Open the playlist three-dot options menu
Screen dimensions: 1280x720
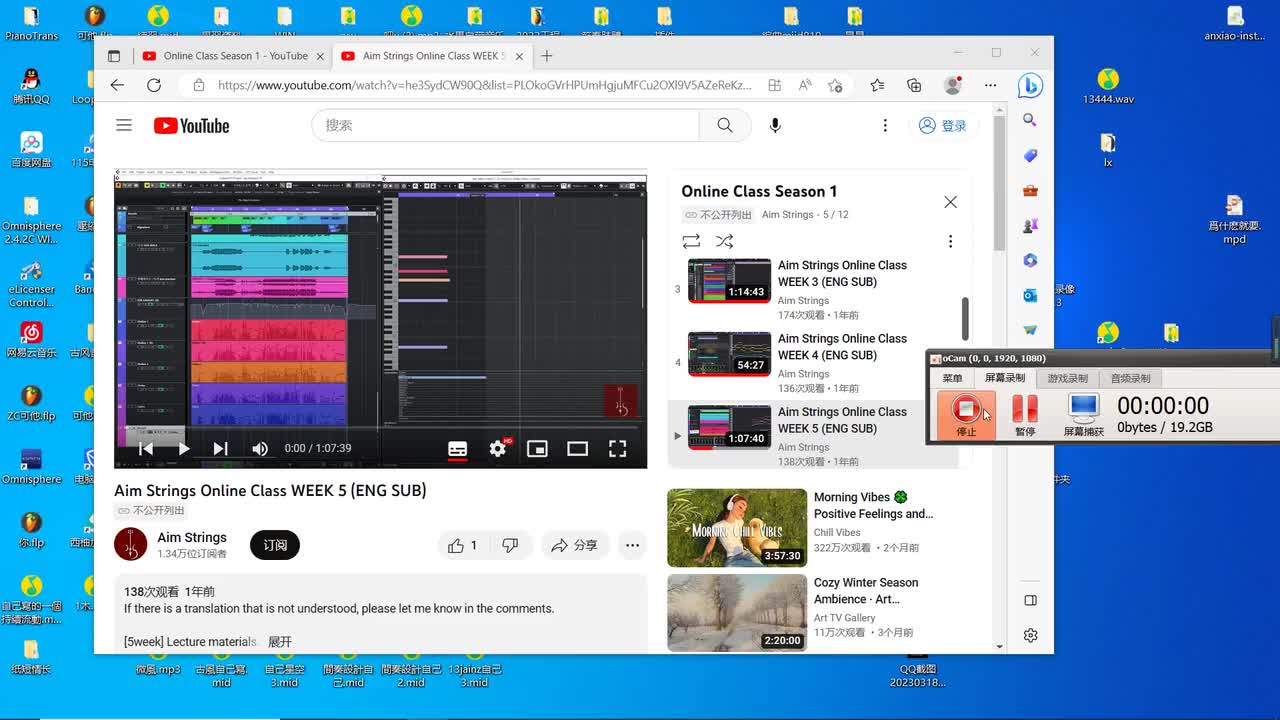[950, 241]
